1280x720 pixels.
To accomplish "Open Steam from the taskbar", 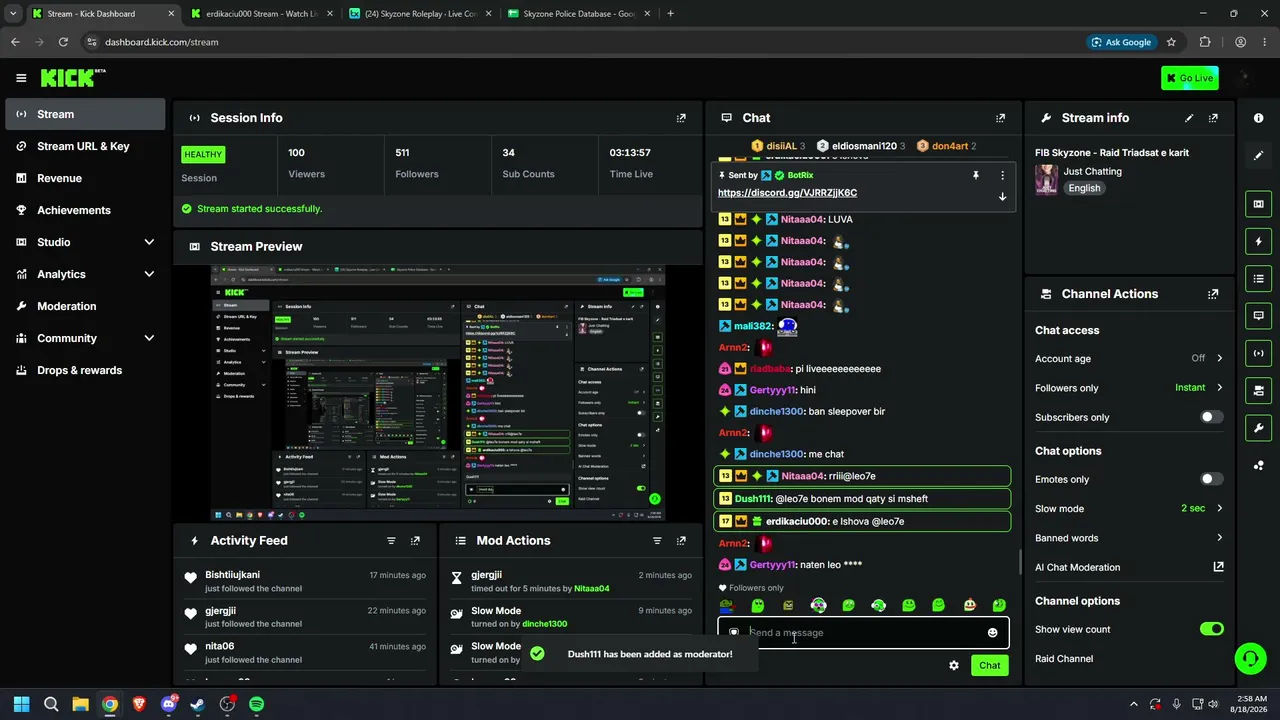I will pyautogui.click(x=198, y=704).
